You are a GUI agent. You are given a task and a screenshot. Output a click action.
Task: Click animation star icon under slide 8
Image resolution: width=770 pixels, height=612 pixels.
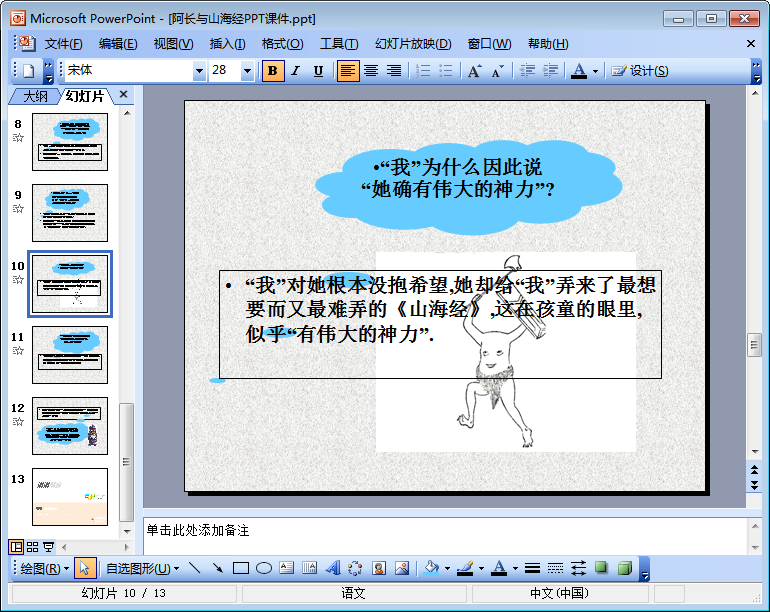tap(18, 138)
